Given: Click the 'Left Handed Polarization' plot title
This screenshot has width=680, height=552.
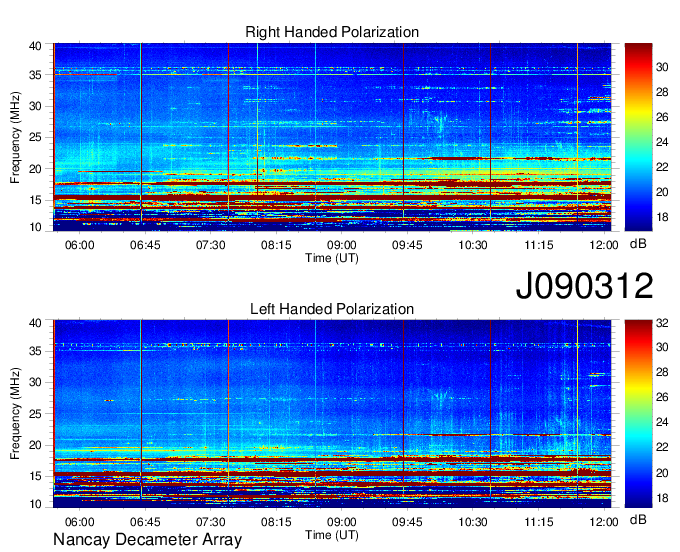Looking at the screenshot, I should tap(332, 309).
